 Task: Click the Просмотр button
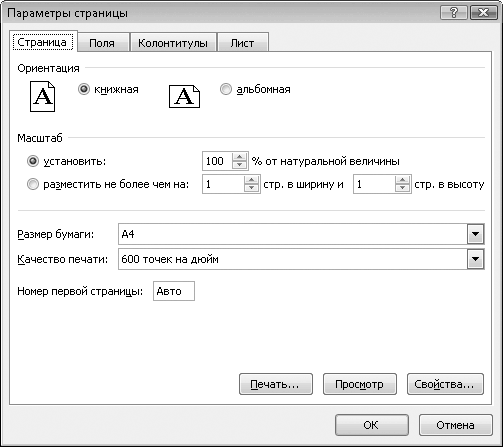tap(360, 384)
